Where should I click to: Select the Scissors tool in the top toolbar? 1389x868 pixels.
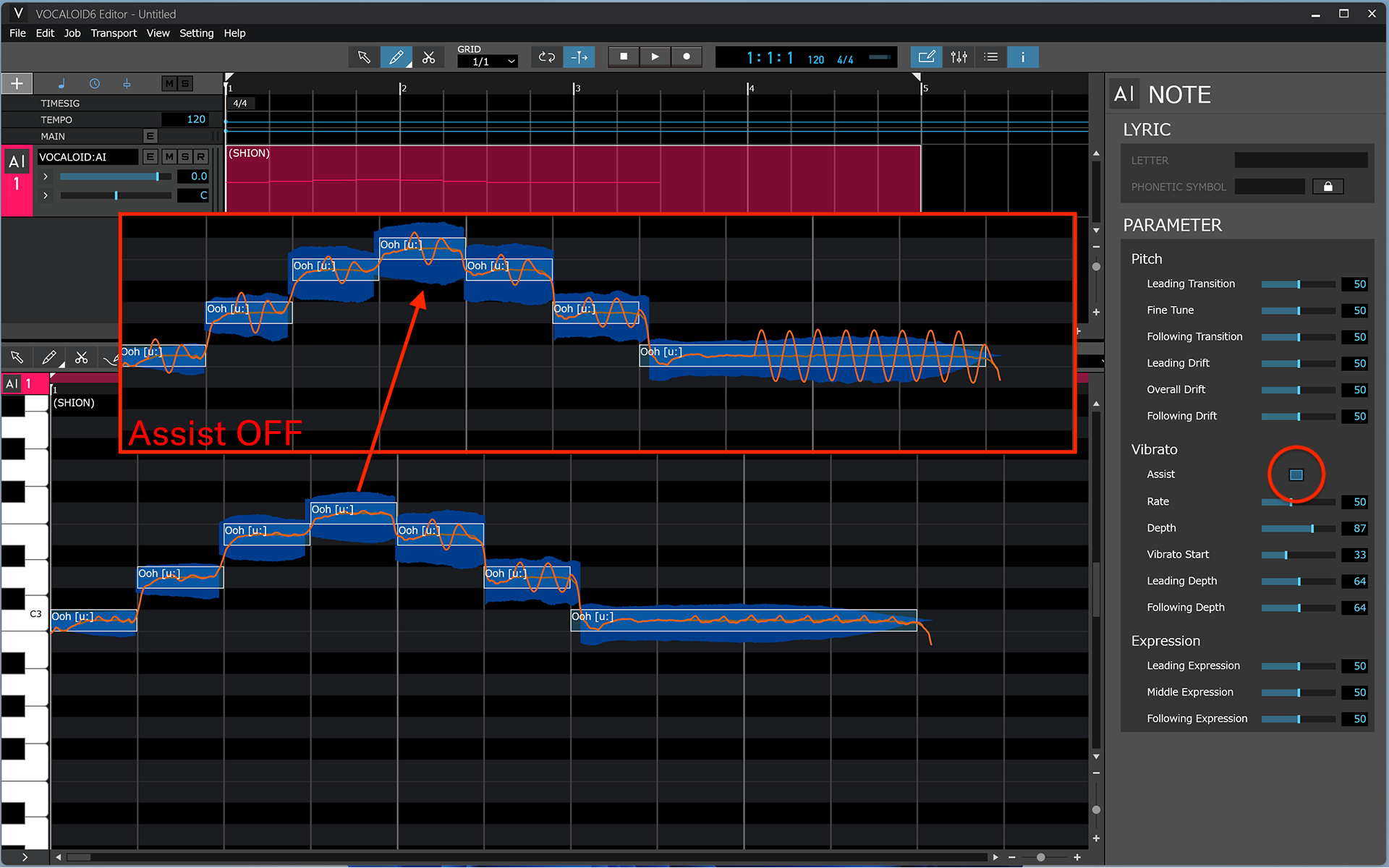coord(429,56)
